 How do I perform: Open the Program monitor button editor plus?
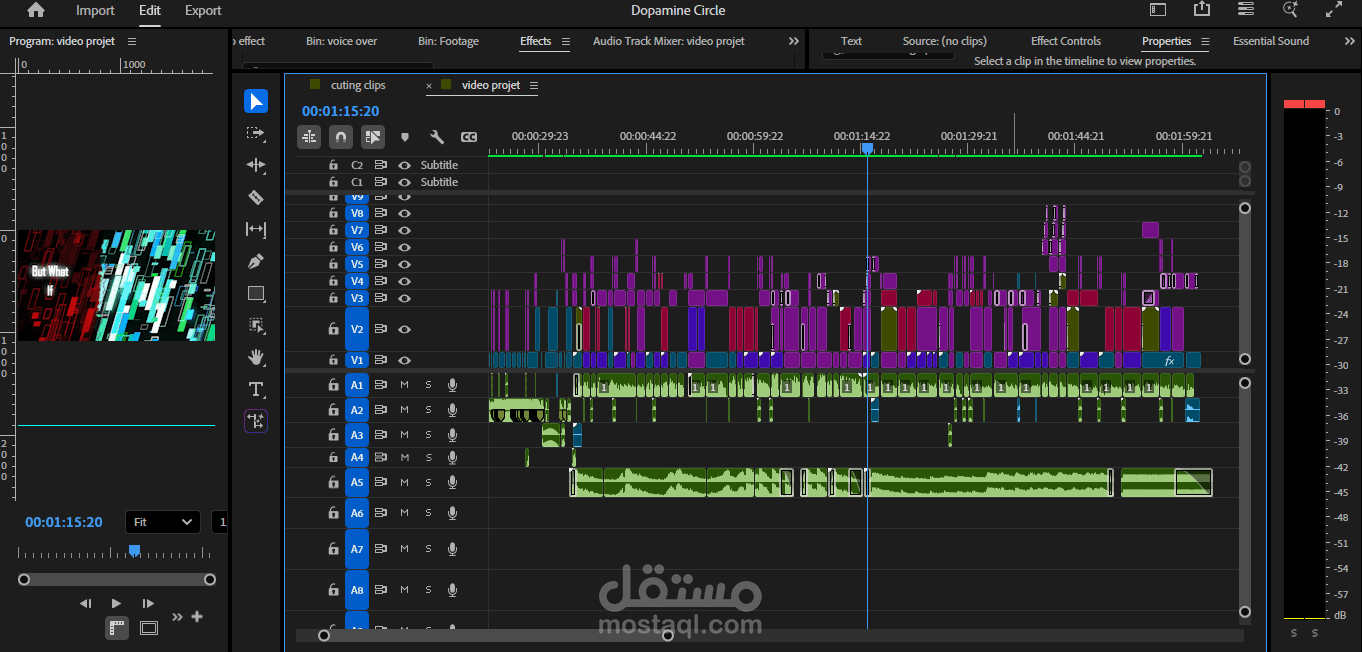point(197,616)
